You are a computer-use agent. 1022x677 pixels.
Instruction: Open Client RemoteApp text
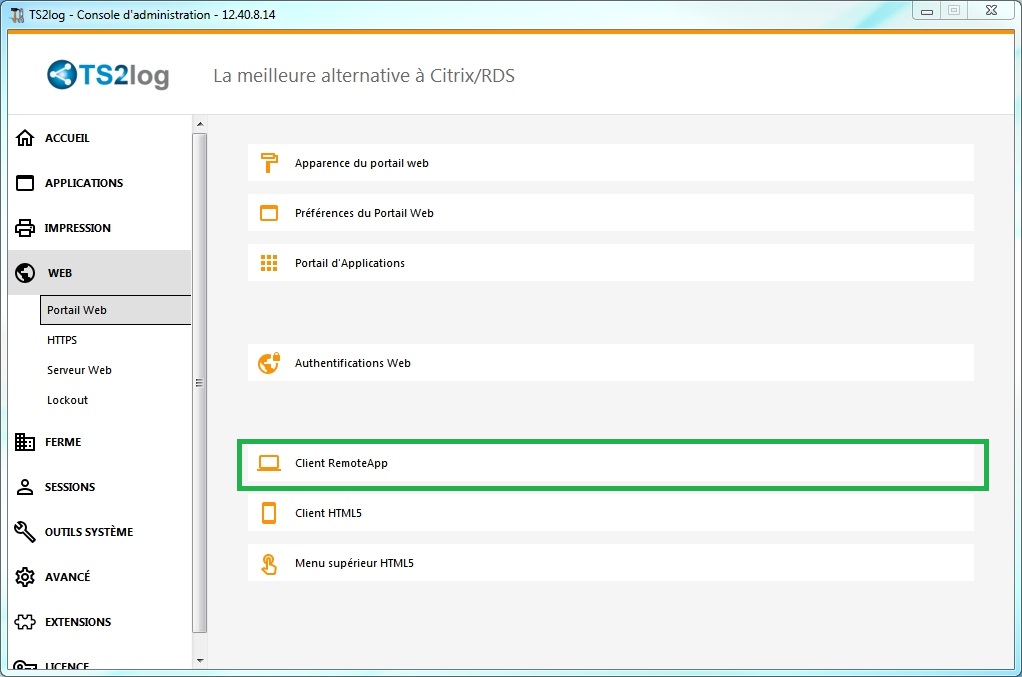pyautogui.click(x=341, y=463)
